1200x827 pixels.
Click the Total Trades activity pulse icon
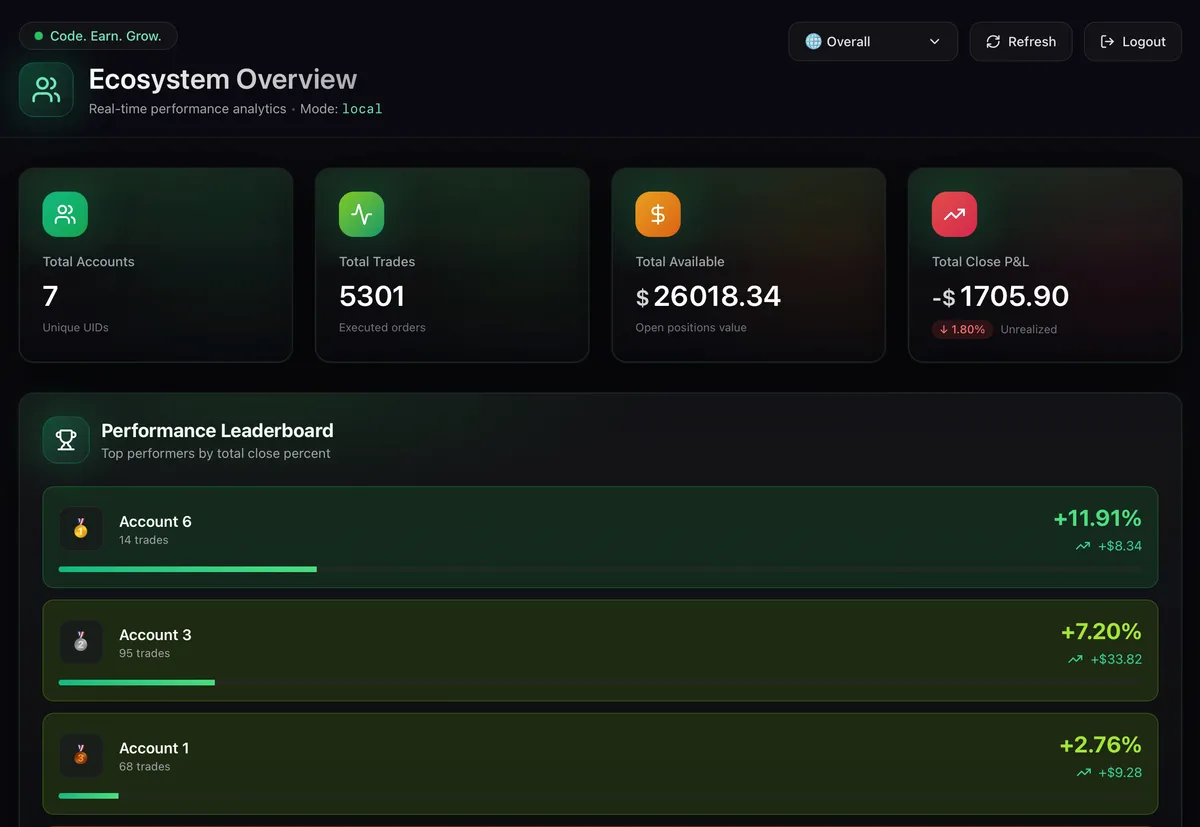click(361, 213)
